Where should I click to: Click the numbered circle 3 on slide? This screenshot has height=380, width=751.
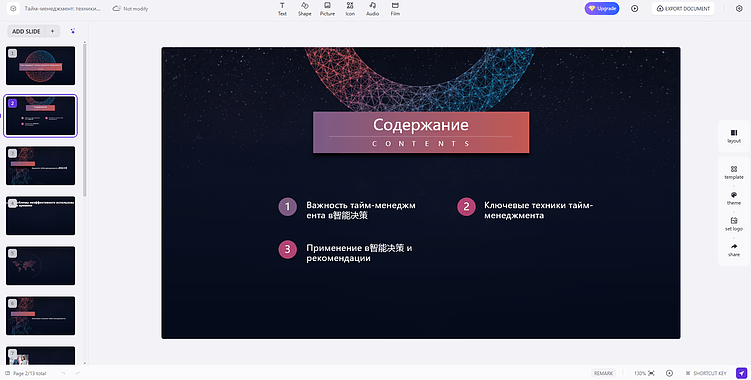(287, 249)
